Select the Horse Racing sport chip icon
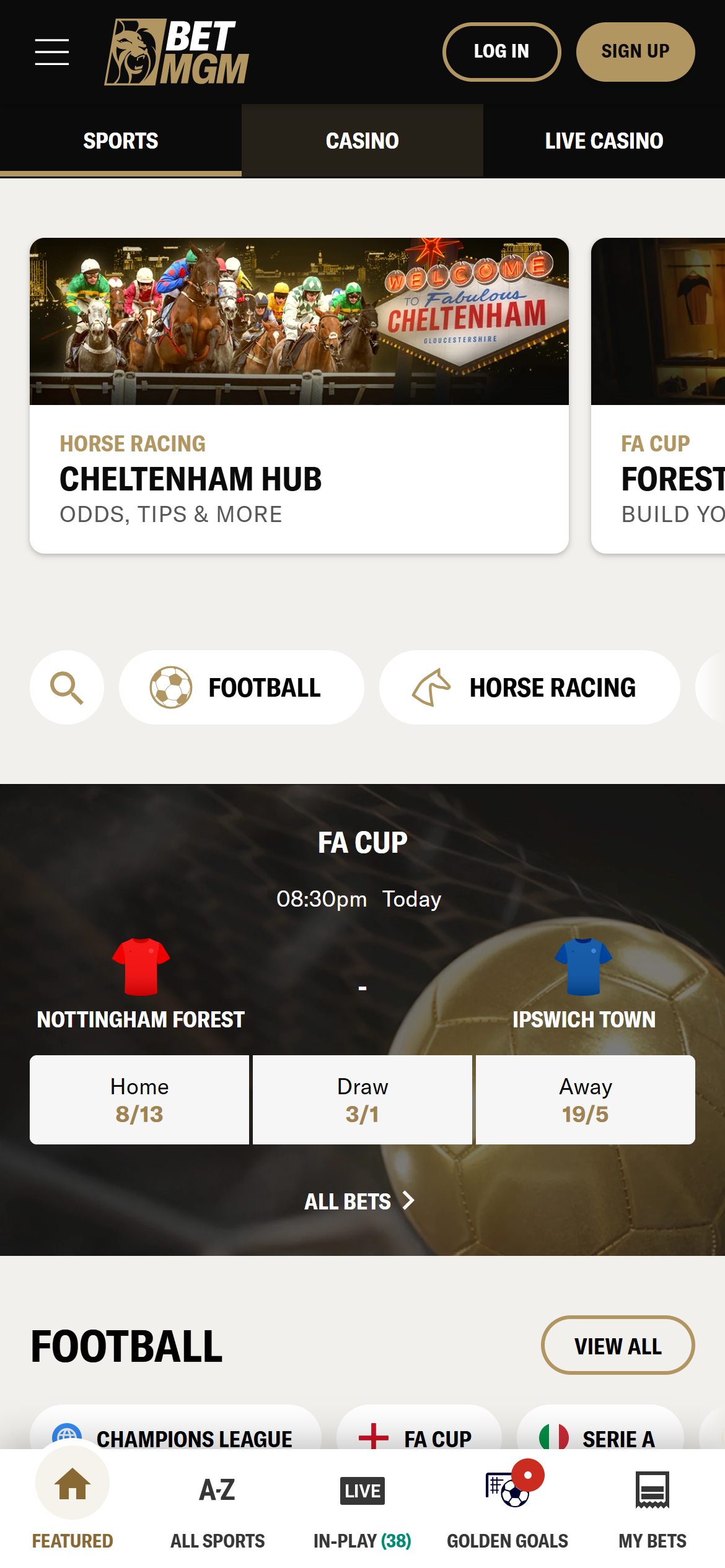This screenshot has width=725, height=1568. 433,687
